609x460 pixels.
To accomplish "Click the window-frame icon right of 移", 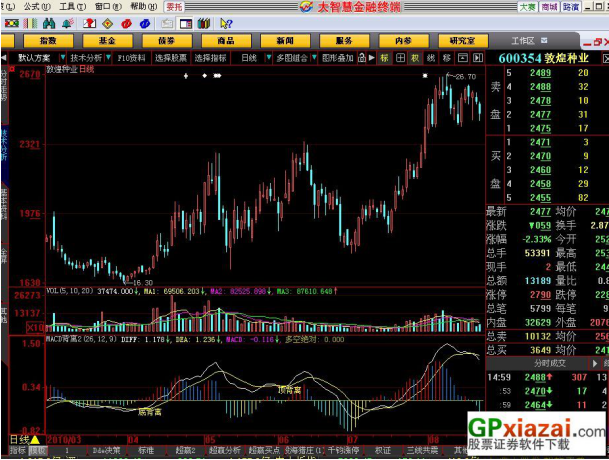I will (x=462, y=58).
